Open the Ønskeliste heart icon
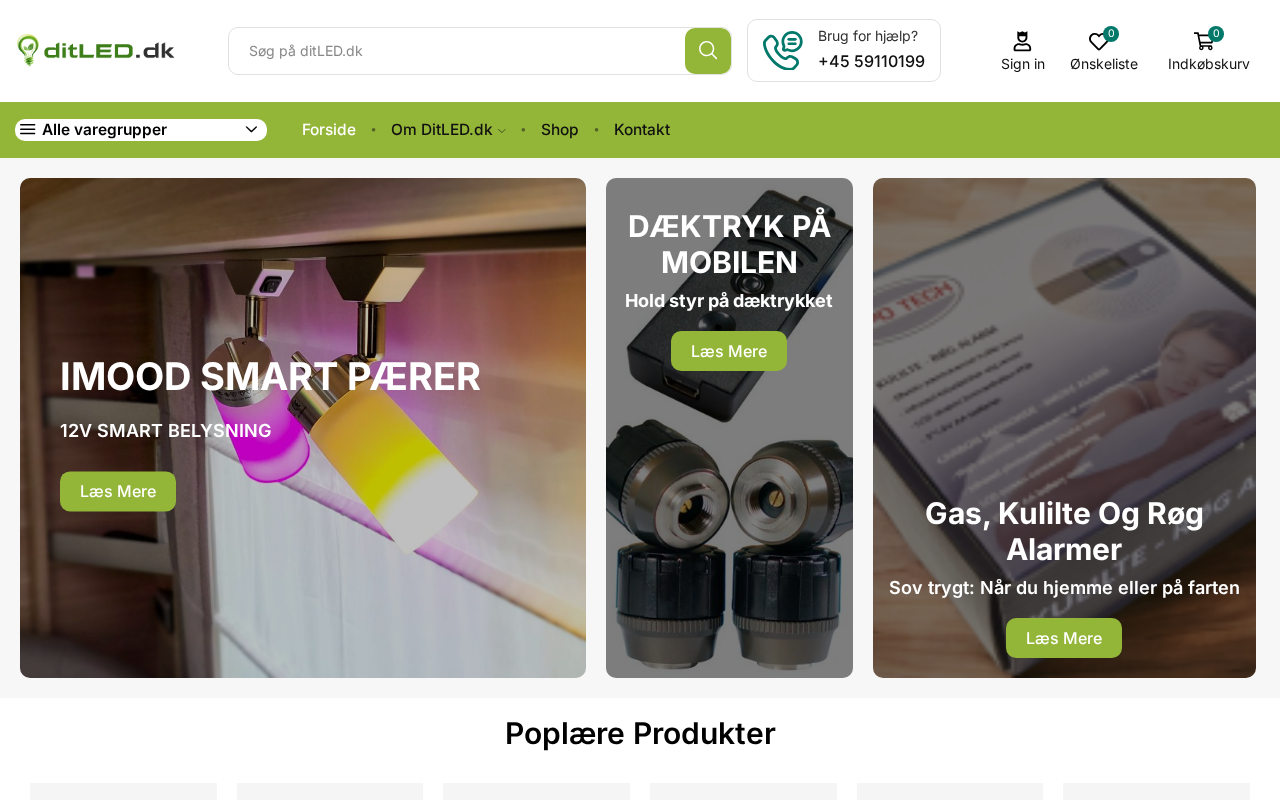The height and width of the screenshot is (800, 1280). coord(1099,41)
